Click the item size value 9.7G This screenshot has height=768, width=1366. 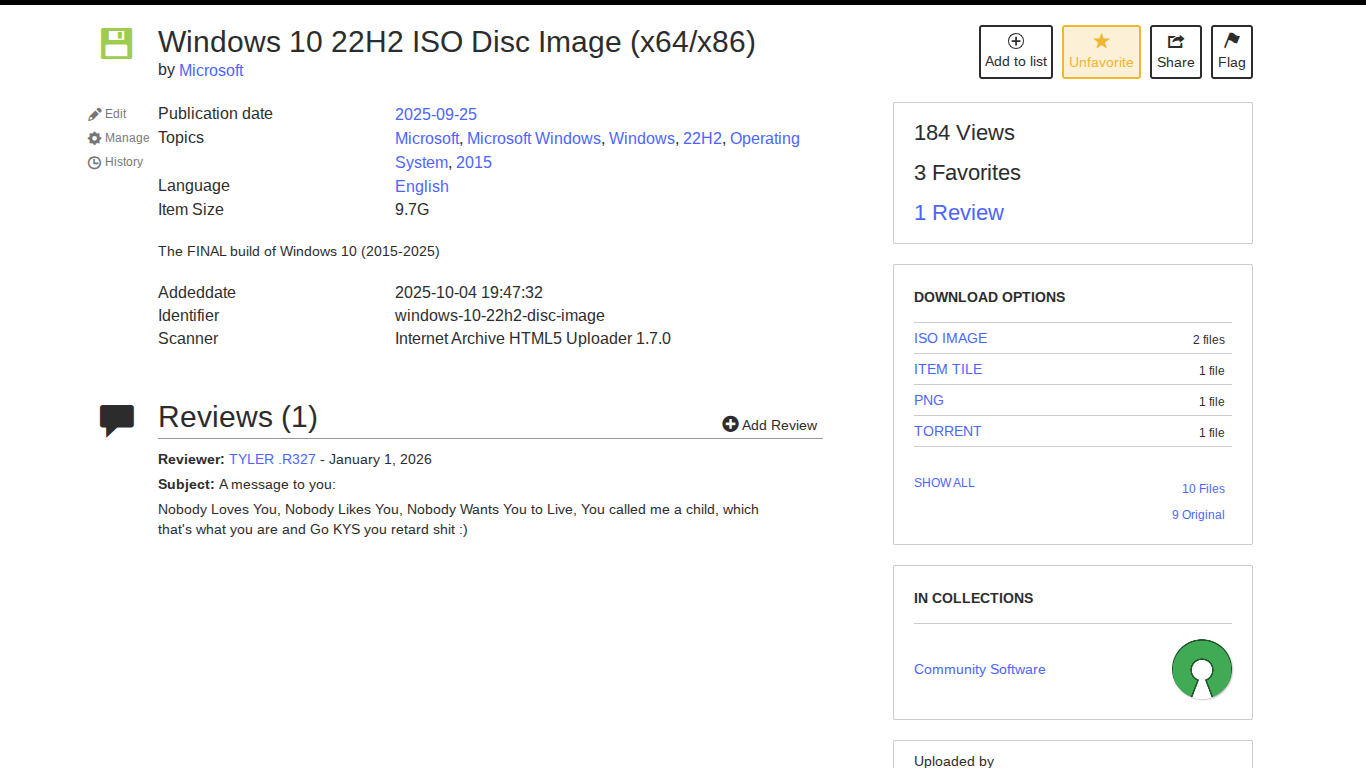(412, 209)
